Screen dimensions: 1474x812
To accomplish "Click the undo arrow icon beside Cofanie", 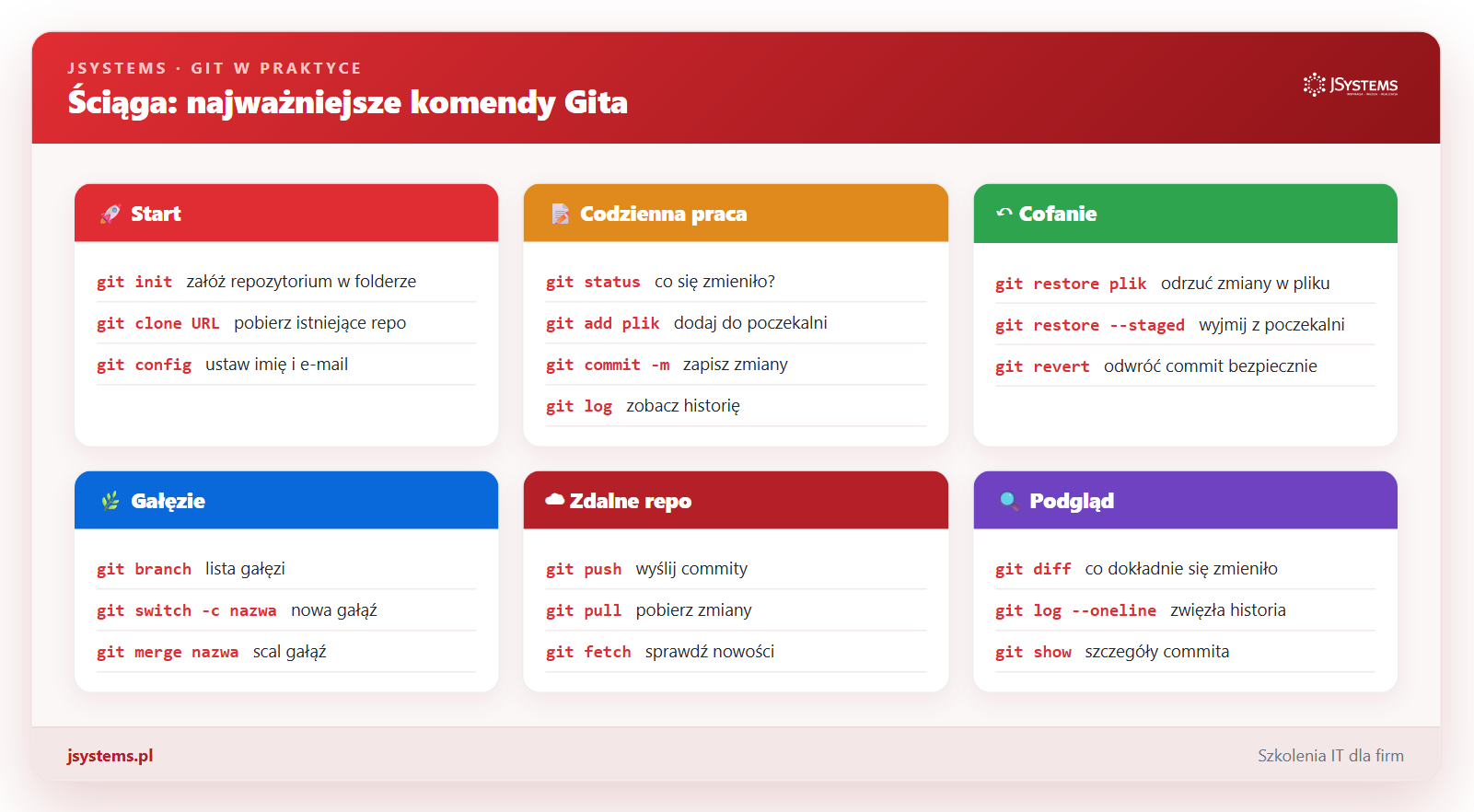I will [x=1004, y=213].
